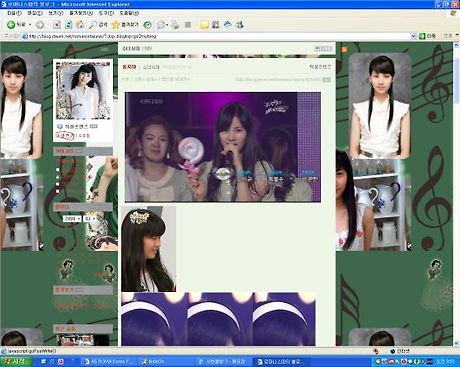The width and height of the screenshot is (460, 367).
Task: Open the 파일(F) File menu
Action: pos(14,13)
